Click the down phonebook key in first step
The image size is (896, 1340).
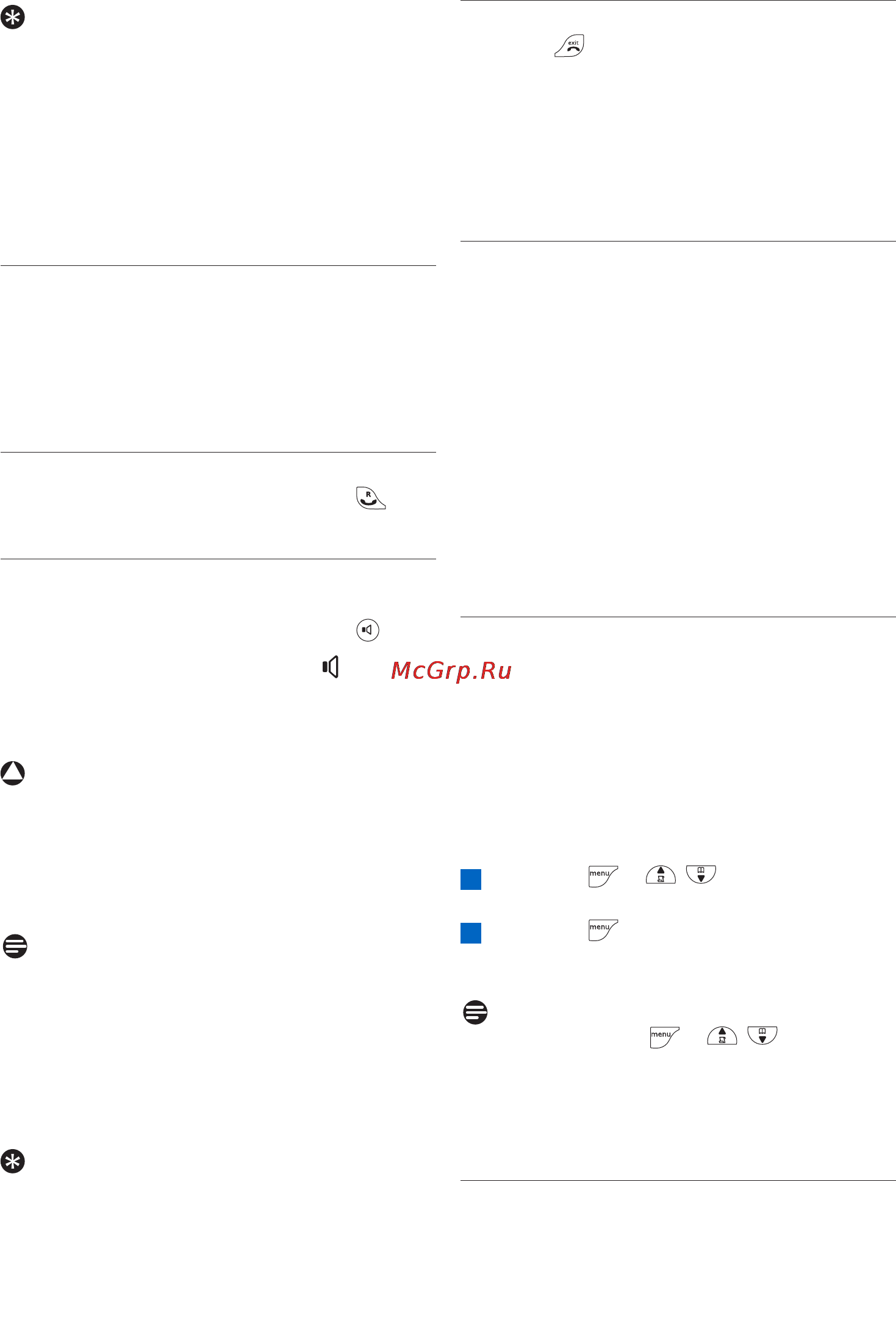pyautogui.click(x=701, y=875)
